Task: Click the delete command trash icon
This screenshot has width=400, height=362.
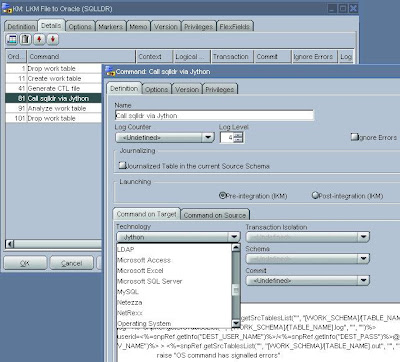Action: (25, 39)
